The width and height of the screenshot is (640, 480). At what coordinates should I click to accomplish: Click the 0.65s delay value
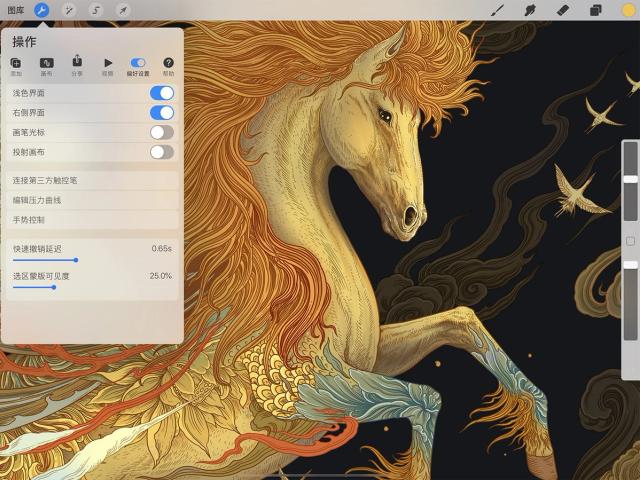pos(162,248)
